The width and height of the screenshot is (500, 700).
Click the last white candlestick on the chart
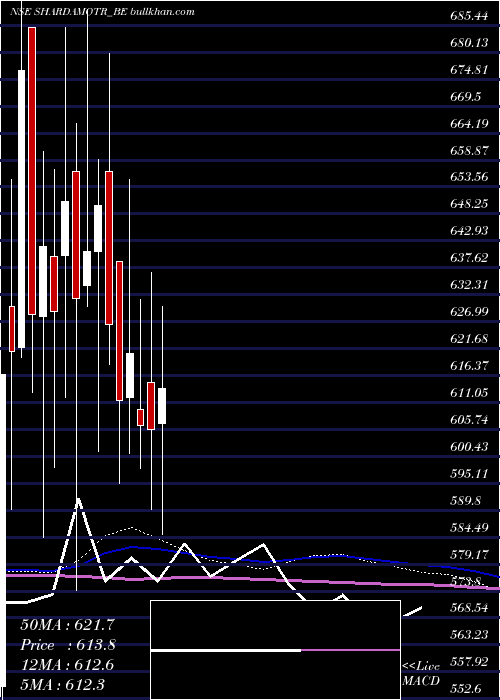point(162,406)
